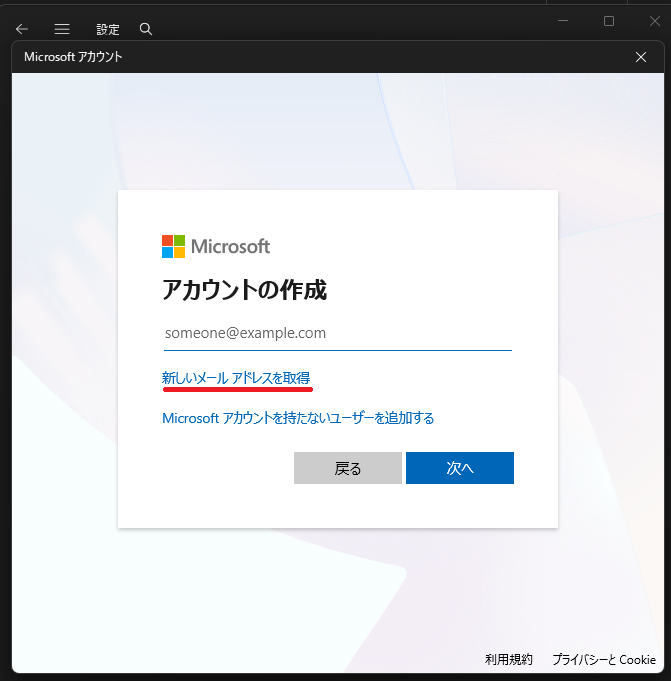Click the 戻る button

pyautogui.click(x=347, y=468)
